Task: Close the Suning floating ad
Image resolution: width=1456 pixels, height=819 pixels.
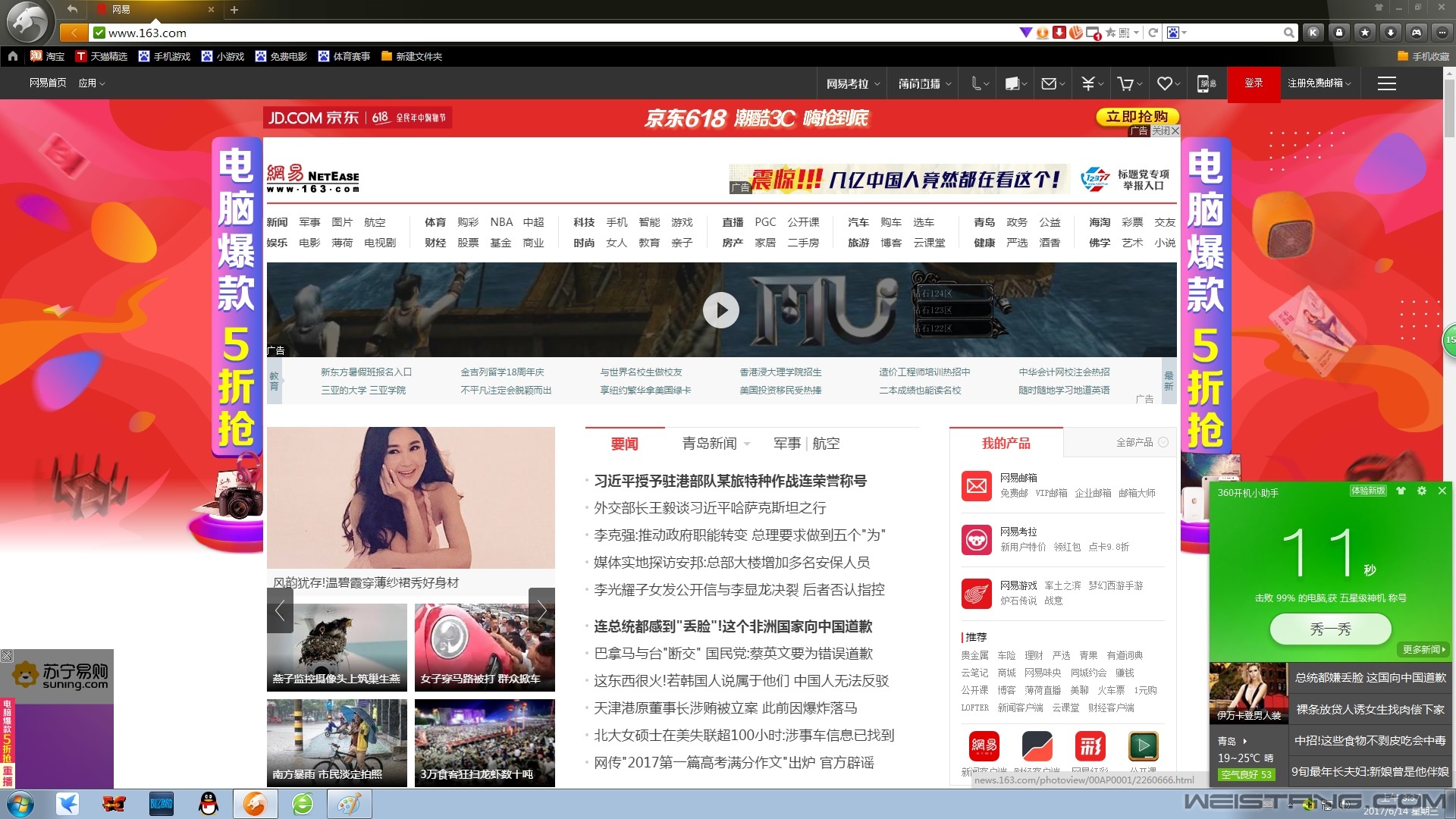Action: click(7, 655)
